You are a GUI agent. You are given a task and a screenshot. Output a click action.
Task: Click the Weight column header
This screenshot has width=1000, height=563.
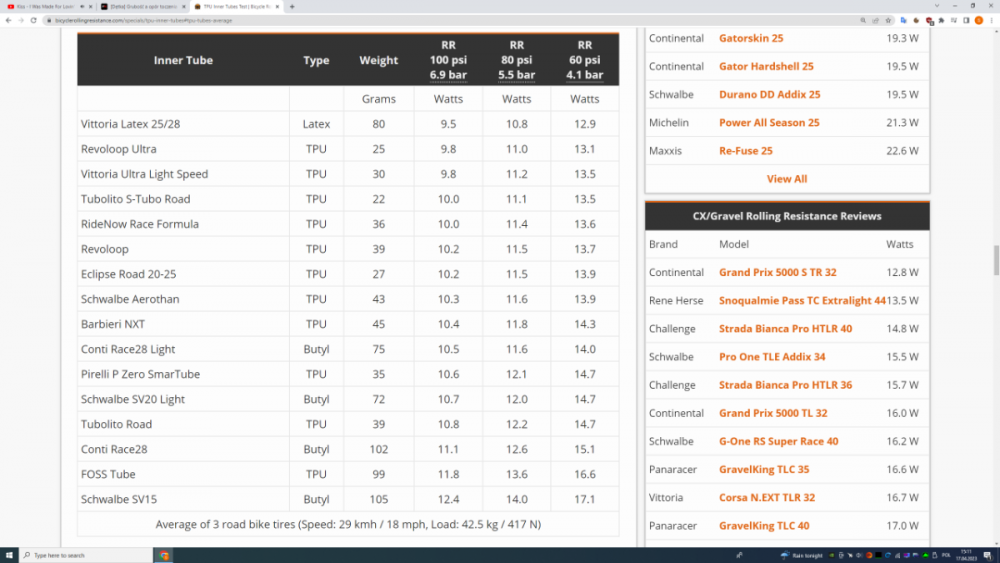point(378,60)
